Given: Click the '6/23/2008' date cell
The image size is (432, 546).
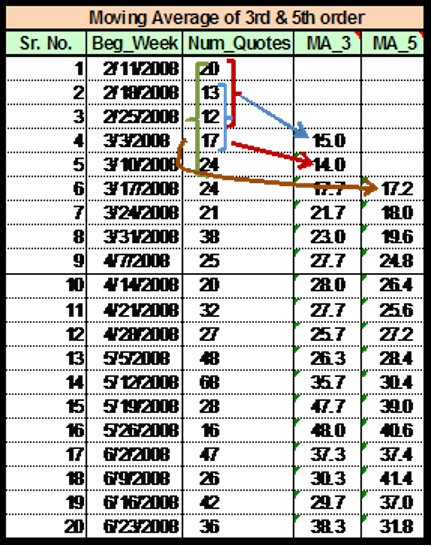Looking at the screenshot, I should click(x=134, y=526).
